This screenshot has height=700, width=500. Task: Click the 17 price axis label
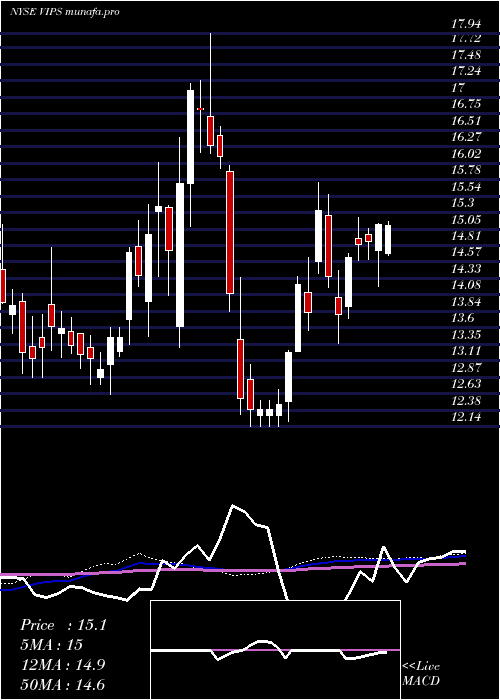coord(458,87)
